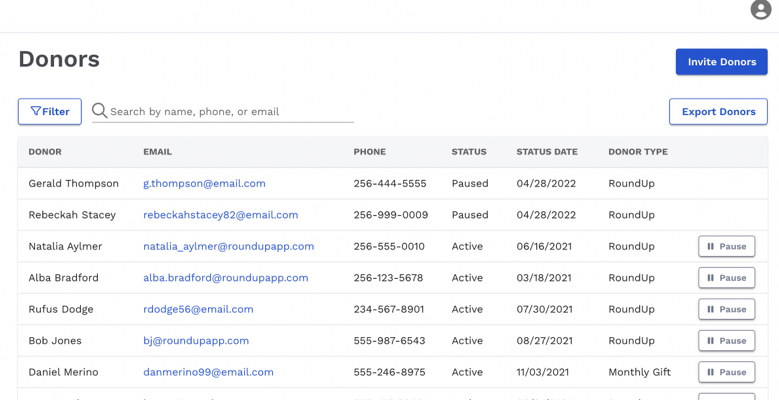Click the Export Donors button
The width and height of the screenshot is (779, 400).
point(718,112)
